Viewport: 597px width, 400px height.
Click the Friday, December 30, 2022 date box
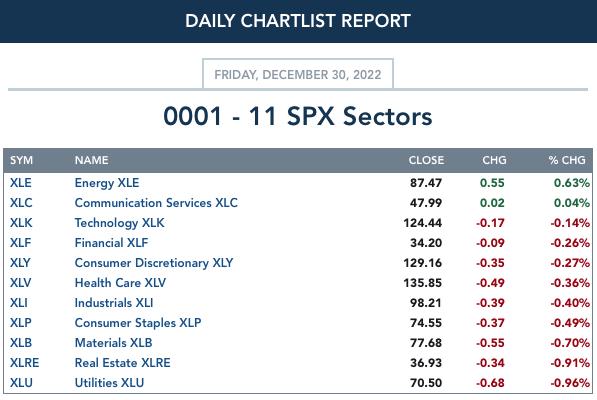pos(298,74)
